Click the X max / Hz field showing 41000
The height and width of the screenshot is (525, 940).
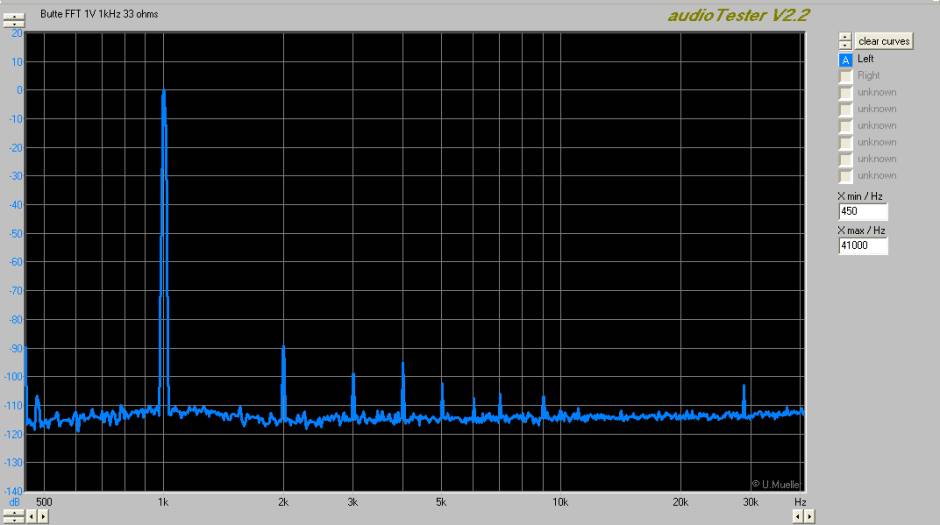pos(863,246)
